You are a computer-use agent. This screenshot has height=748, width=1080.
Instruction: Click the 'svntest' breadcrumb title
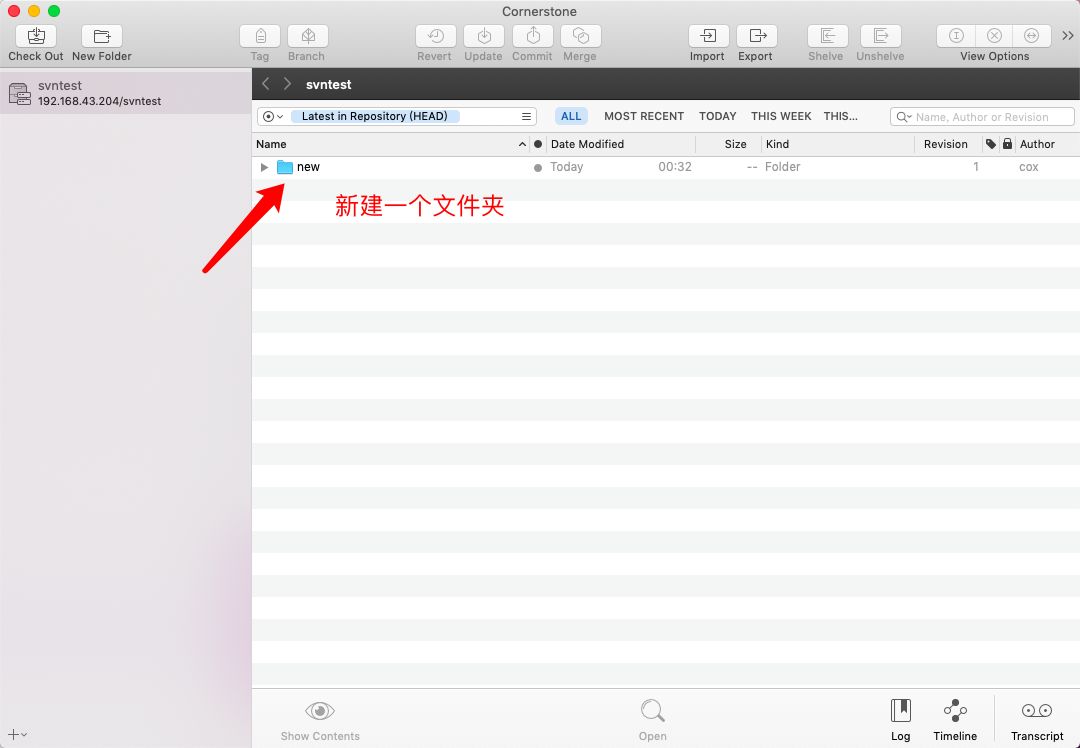pos(329,85)
